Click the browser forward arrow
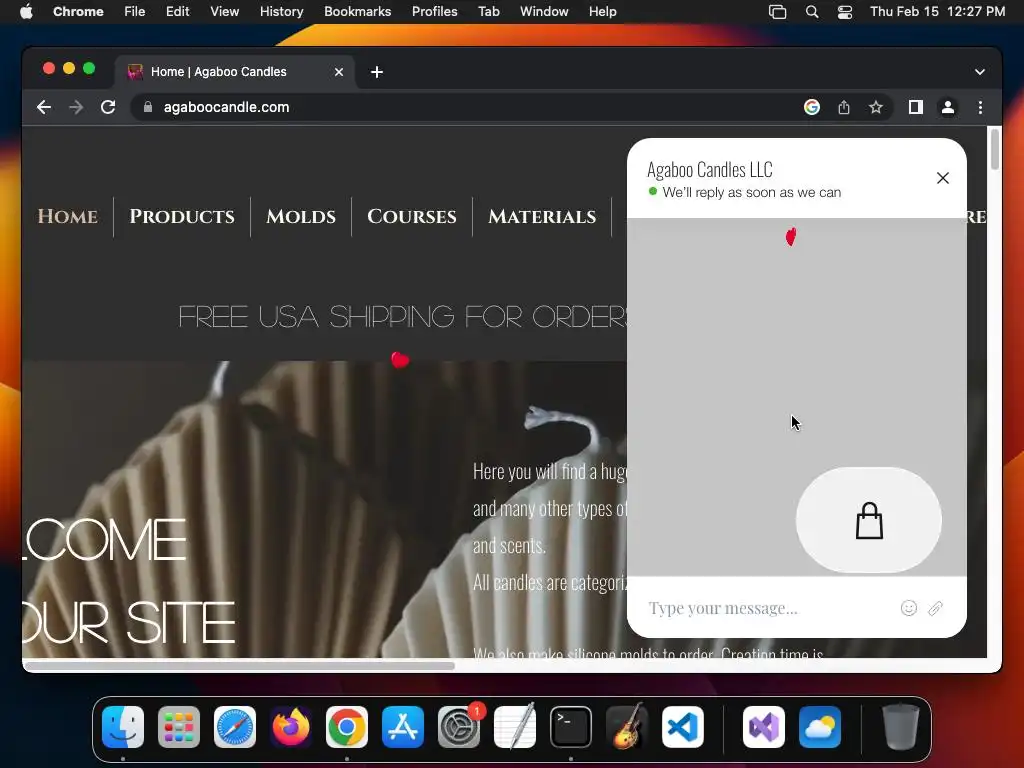 point(76,107)
